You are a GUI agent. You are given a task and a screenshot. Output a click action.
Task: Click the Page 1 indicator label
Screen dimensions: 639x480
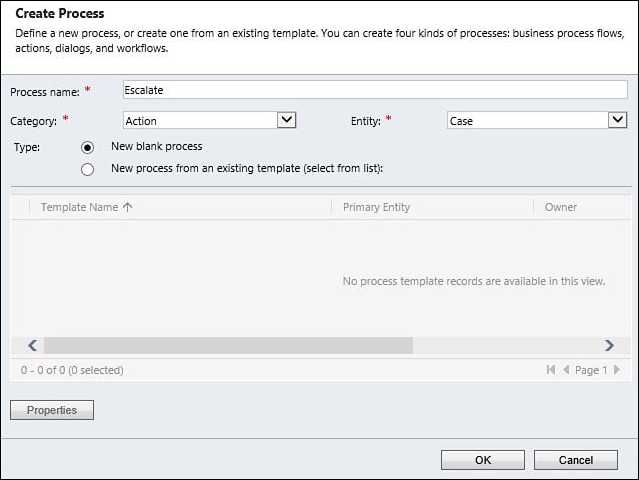pos(590,370)
